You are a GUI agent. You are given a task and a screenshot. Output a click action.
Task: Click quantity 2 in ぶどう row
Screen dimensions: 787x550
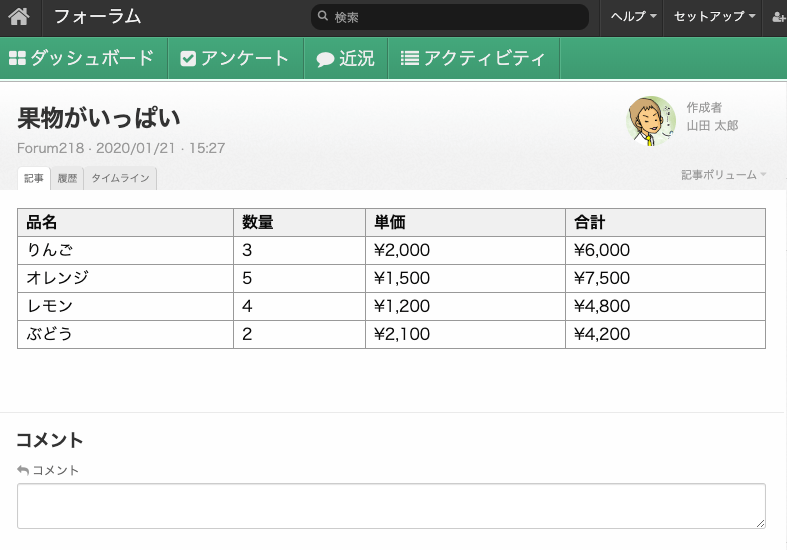pyautogui.click(x=300, y=335)
